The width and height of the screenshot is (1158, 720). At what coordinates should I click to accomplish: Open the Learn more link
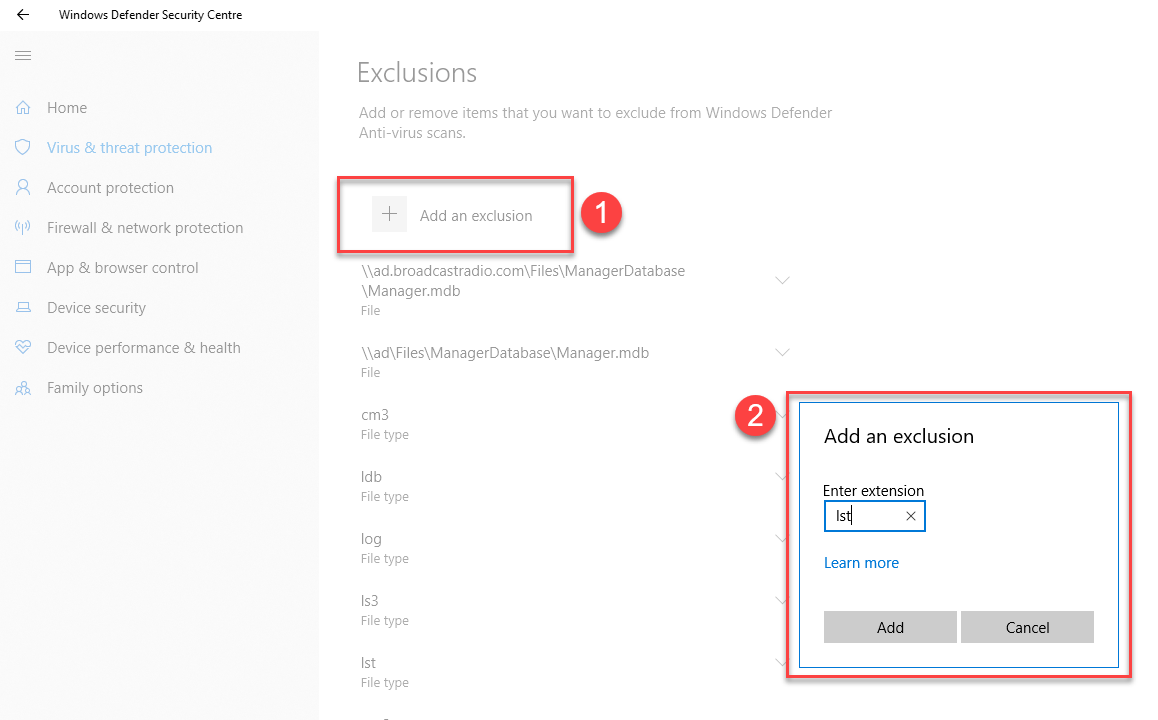click(x=861, y=563)
